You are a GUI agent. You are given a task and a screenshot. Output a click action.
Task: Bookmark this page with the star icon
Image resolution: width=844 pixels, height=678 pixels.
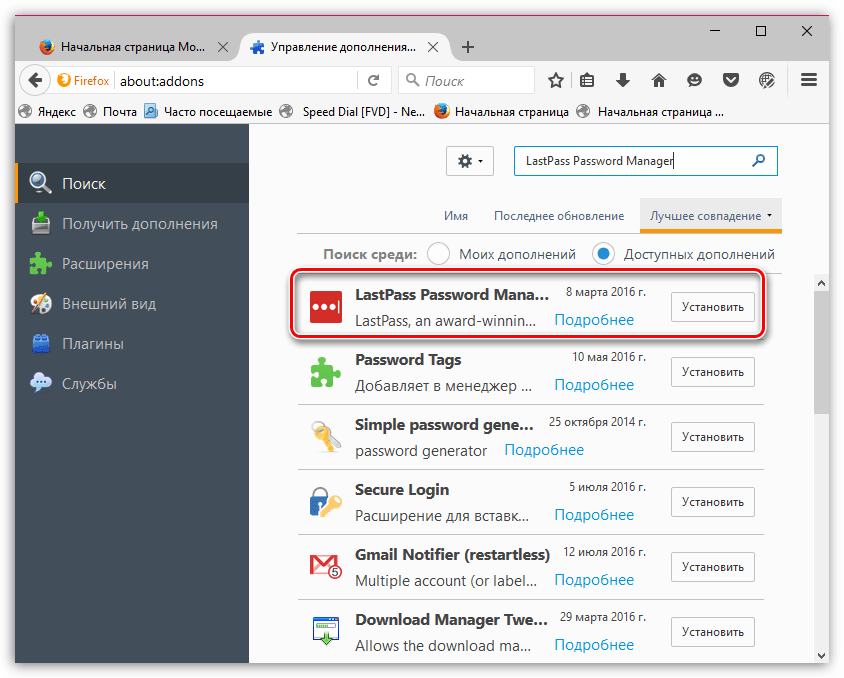pyautogui.click(x=555, y=81)
